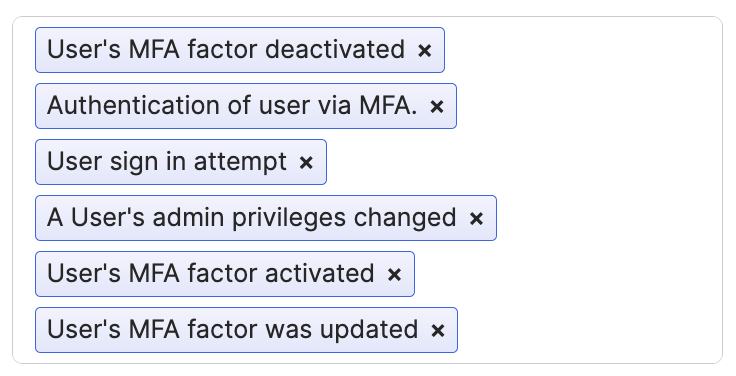This screenshot has width=736, height=376.
Task: Remove the 'User sign in attempt' tag
Action: click(306, 163)
